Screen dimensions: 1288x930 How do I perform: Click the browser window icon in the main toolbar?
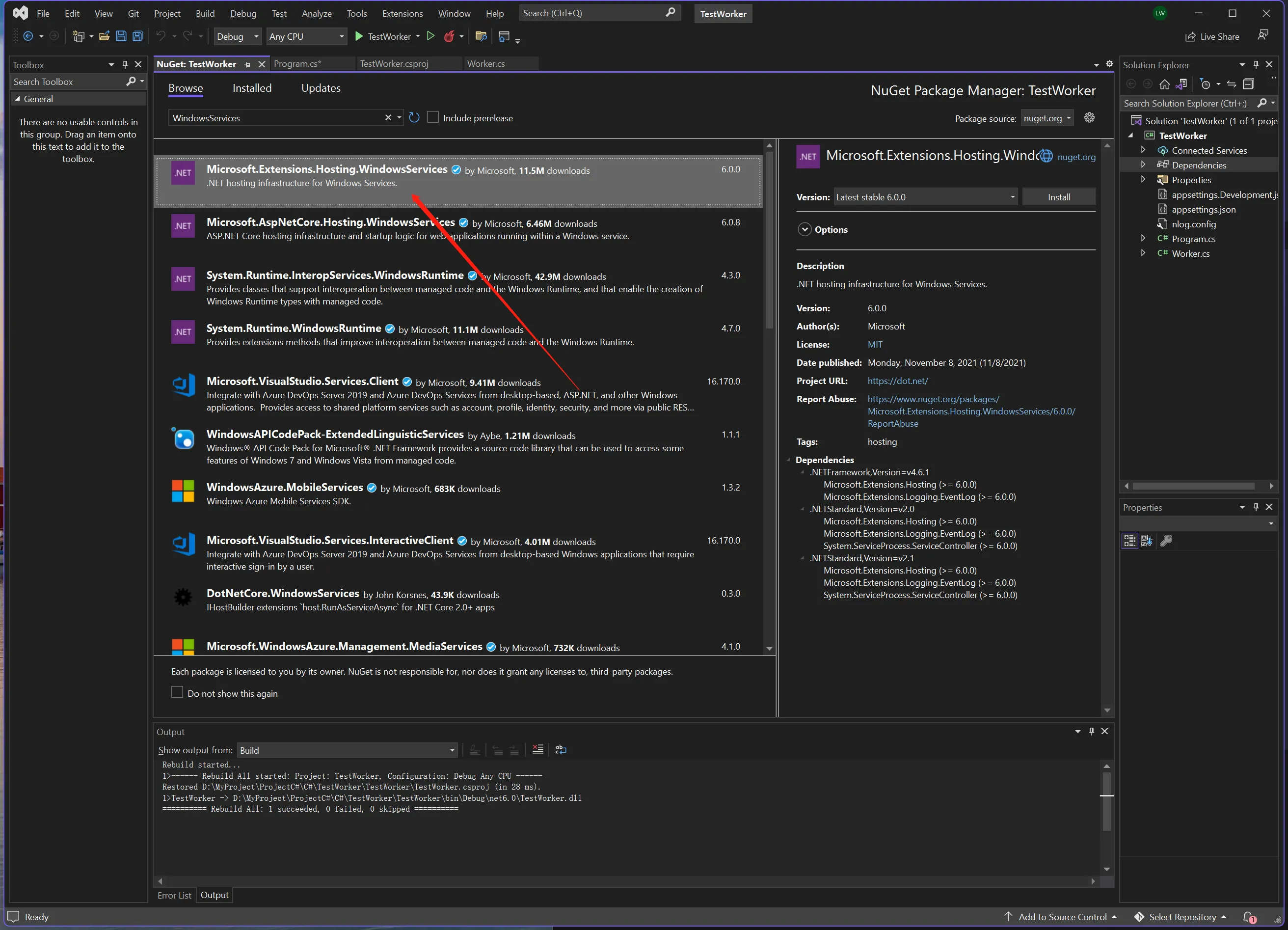pos(504,36)
